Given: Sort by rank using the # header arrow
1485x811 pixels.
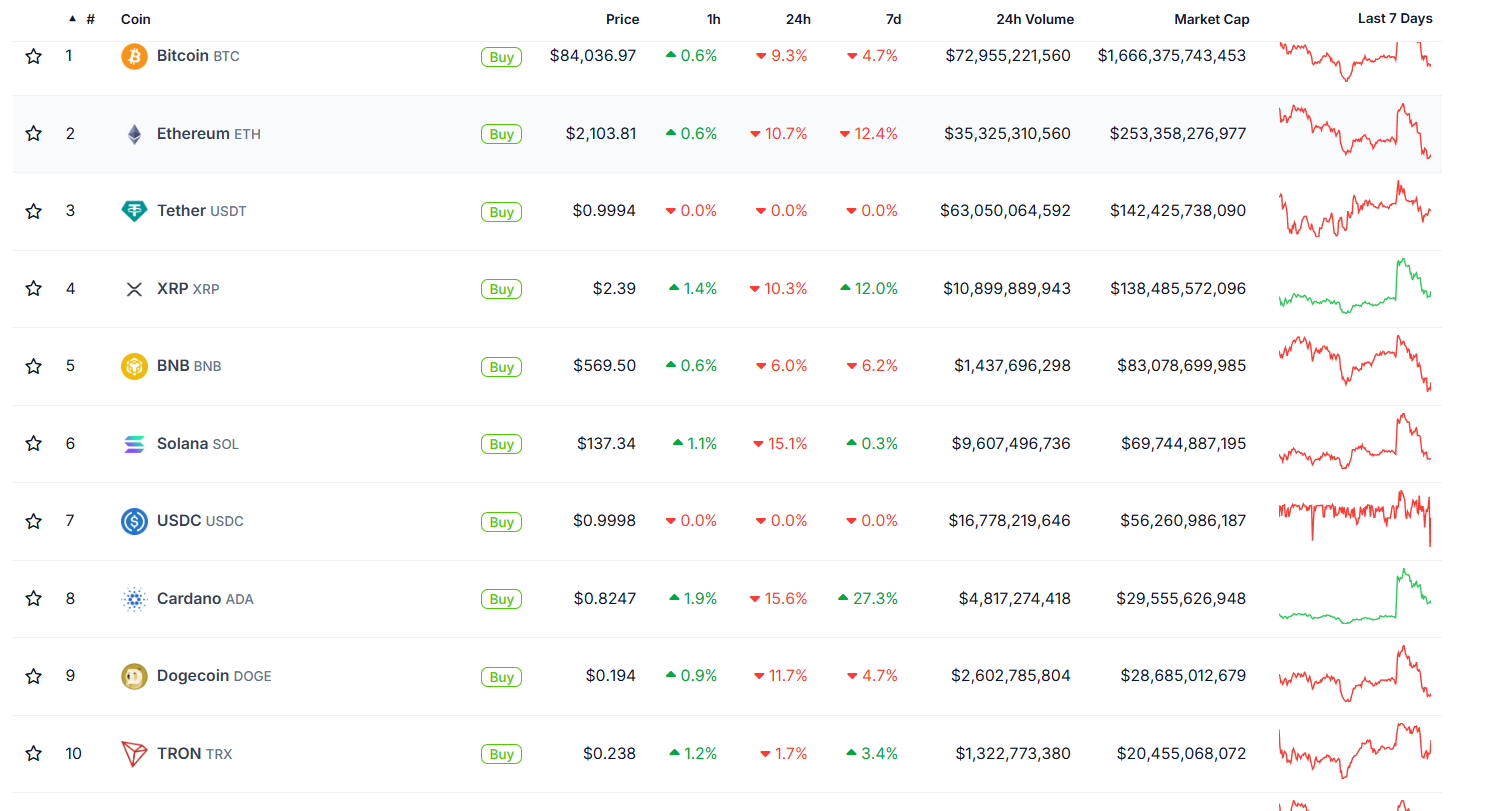Looking at the screenshot, I should [73, 19].
